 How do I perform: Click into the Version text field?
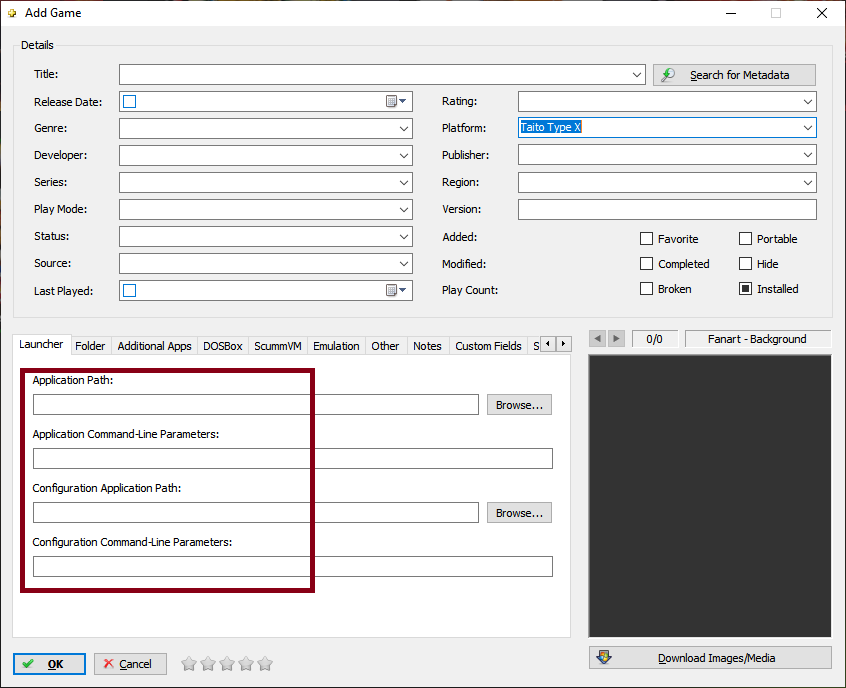tap(667, 209)
